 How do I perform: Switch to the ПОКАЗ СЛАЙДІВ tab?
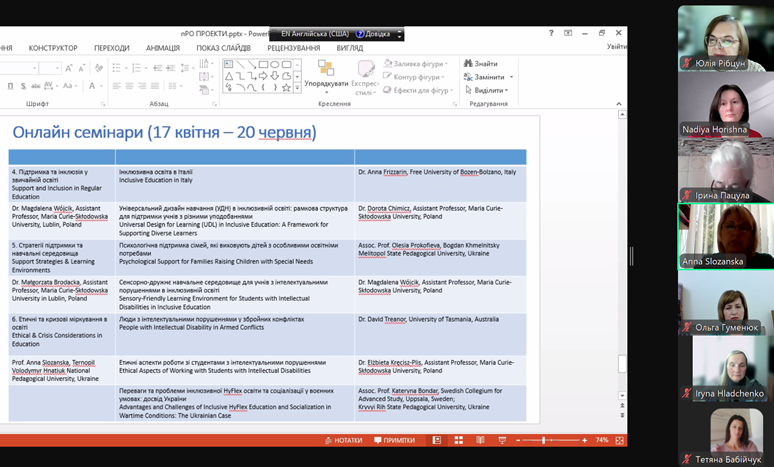coord(224,48)
